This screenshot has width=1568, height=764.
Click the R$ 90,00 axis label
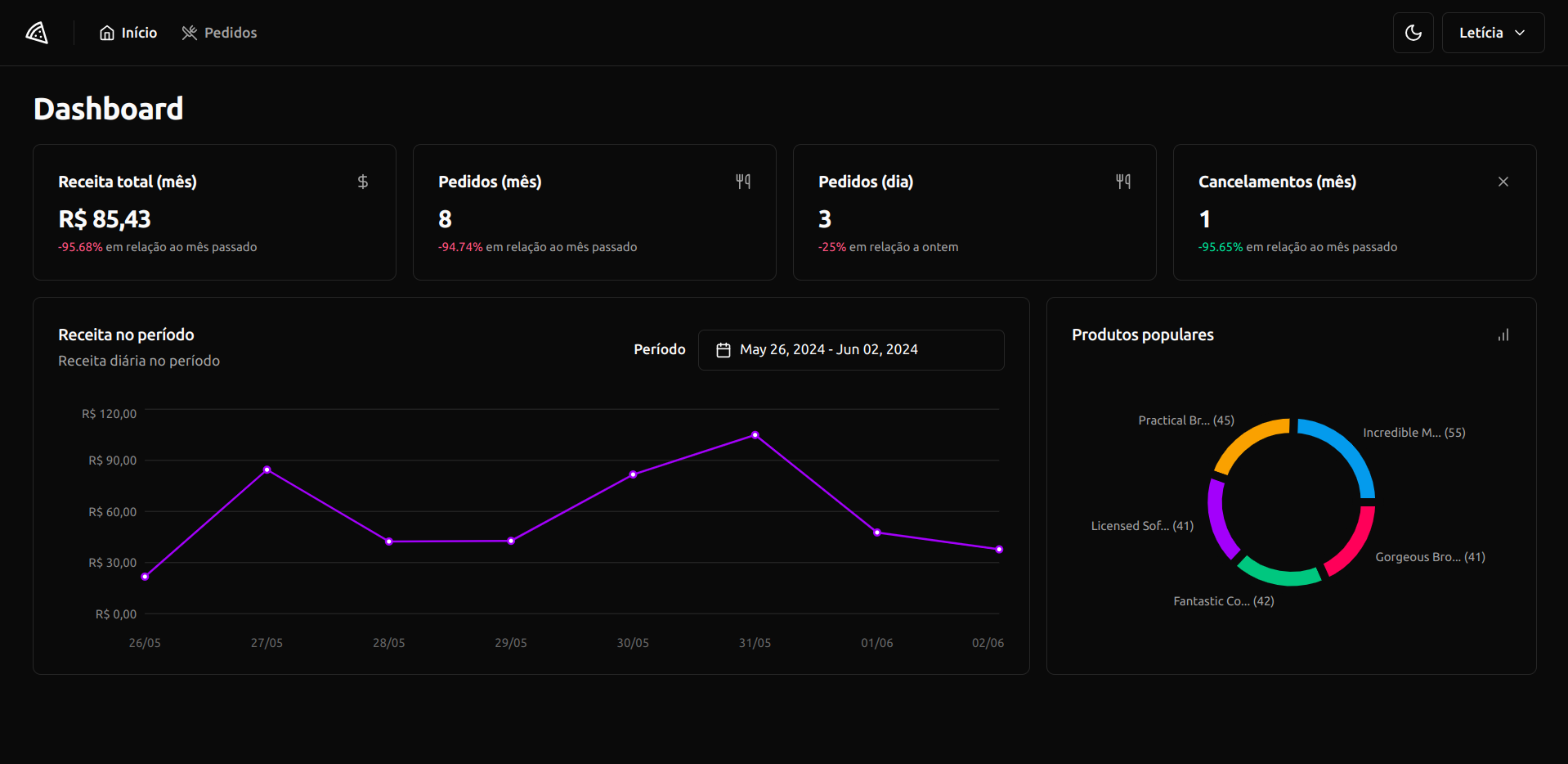(x=112, y=461)
